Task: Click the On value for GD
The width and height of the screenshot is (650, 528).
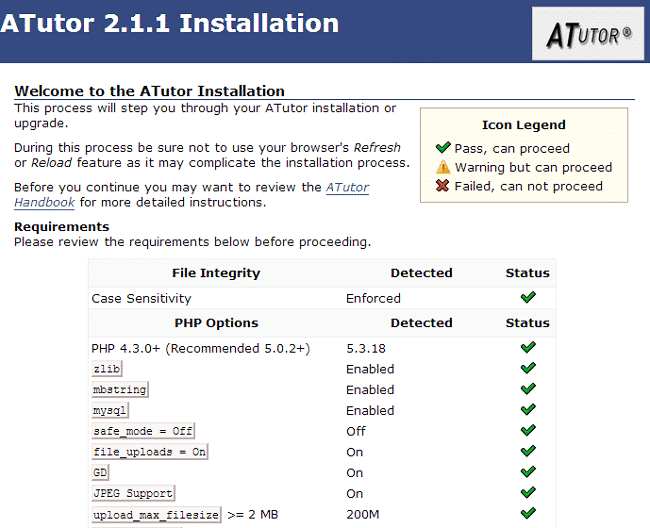Action: (355, 473)
